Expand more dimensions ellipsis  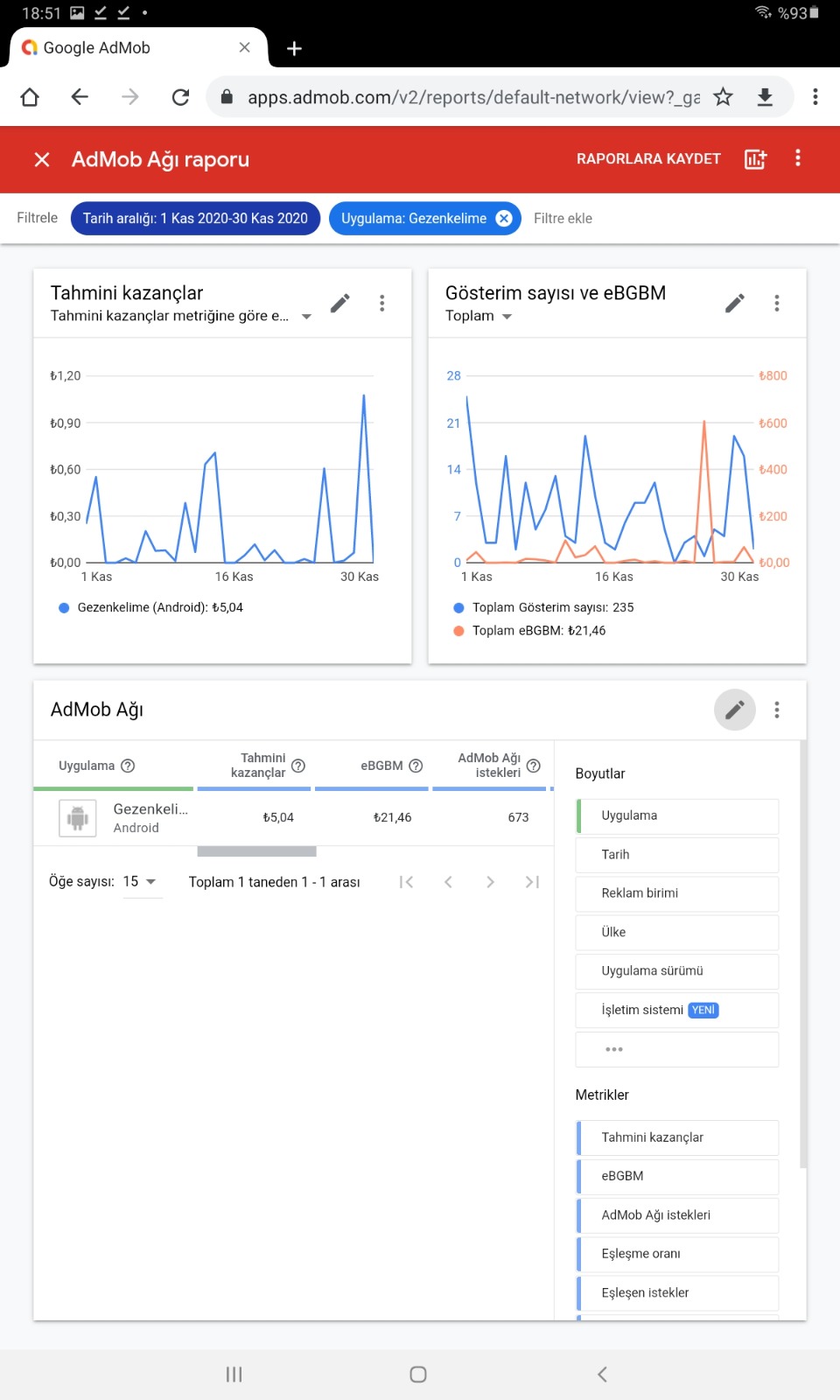[x=677, y=1049]
